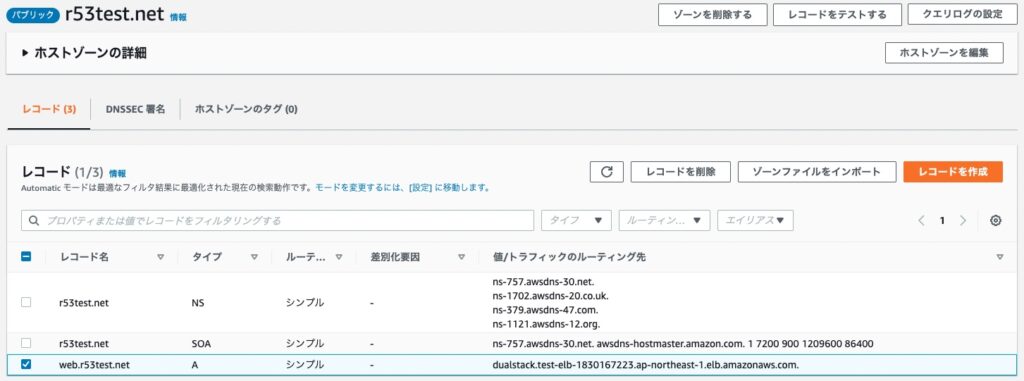Check the r53test.net SOA record checkbox
1024x381 pixels.
(x=26, y=343)
